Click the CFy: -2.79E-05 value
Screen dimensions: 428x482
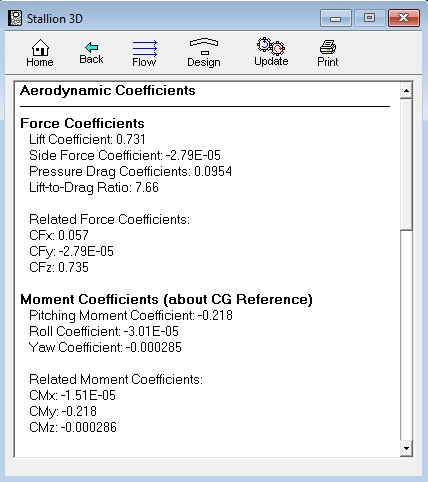pyautogui.click(x=71, y=251)
